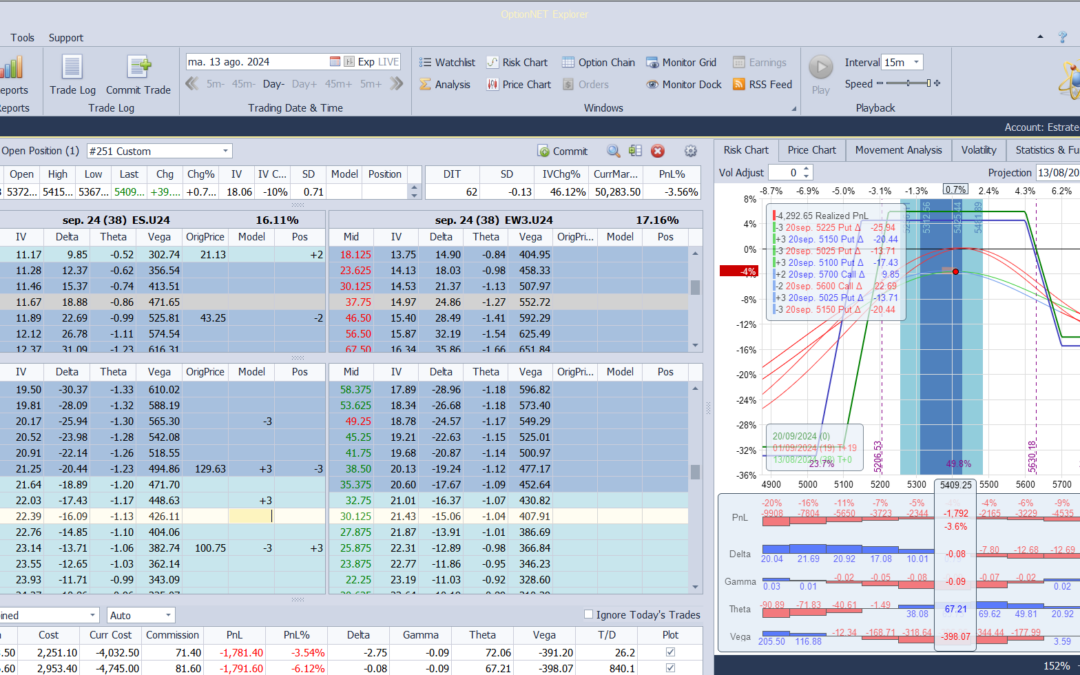The image size is (1080, 675).
Task: Open the Monitor Dock window
Action: (x=683, y=84)
